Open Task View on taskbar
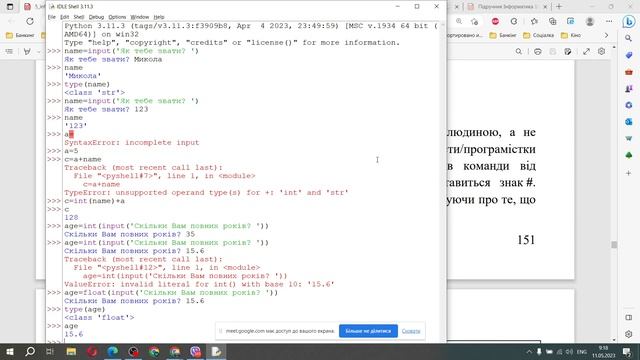 pos(50,351)
